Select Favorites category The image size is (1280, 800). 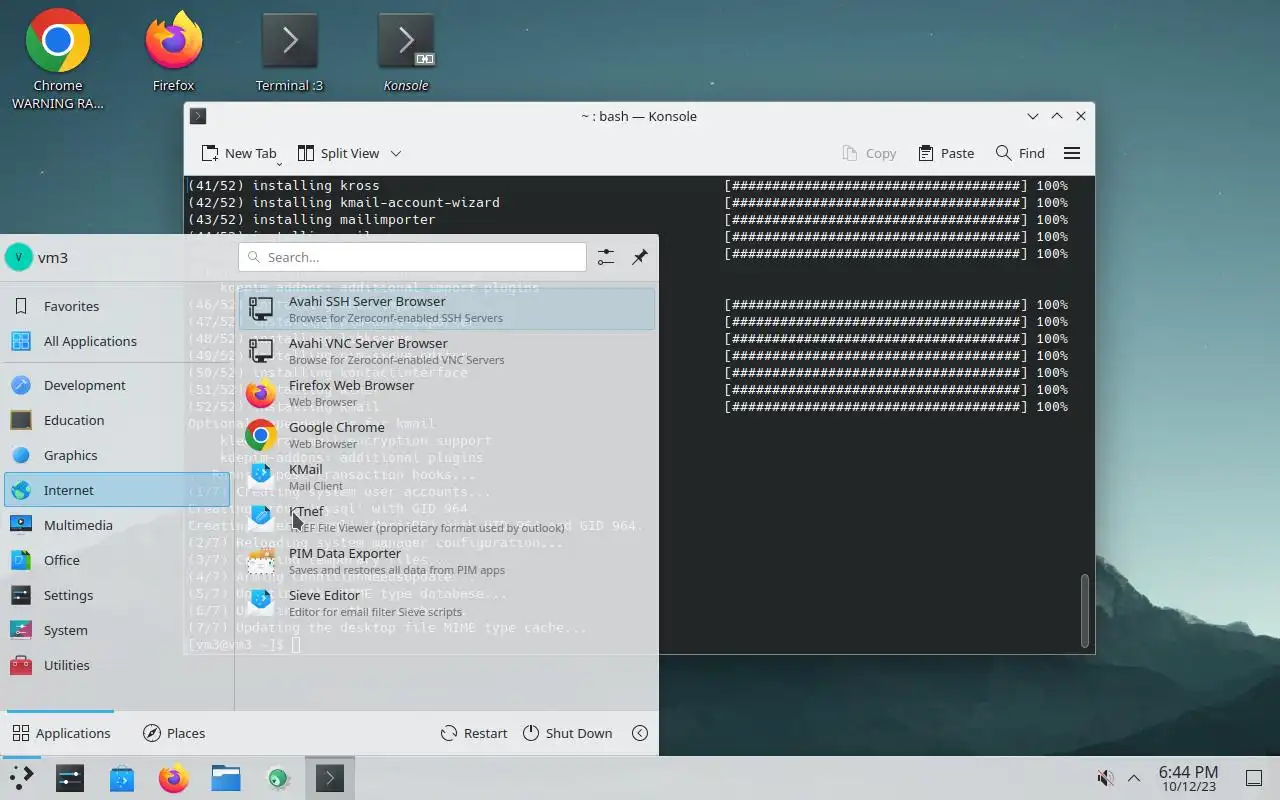117,306
